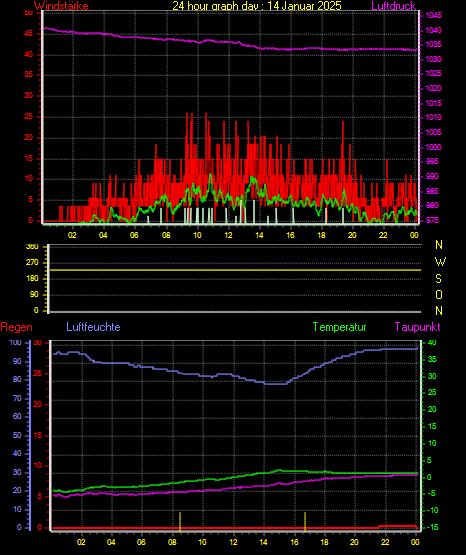Click the Temperatur legend label
The image size is (466, 555).
[x=339, y=327]
